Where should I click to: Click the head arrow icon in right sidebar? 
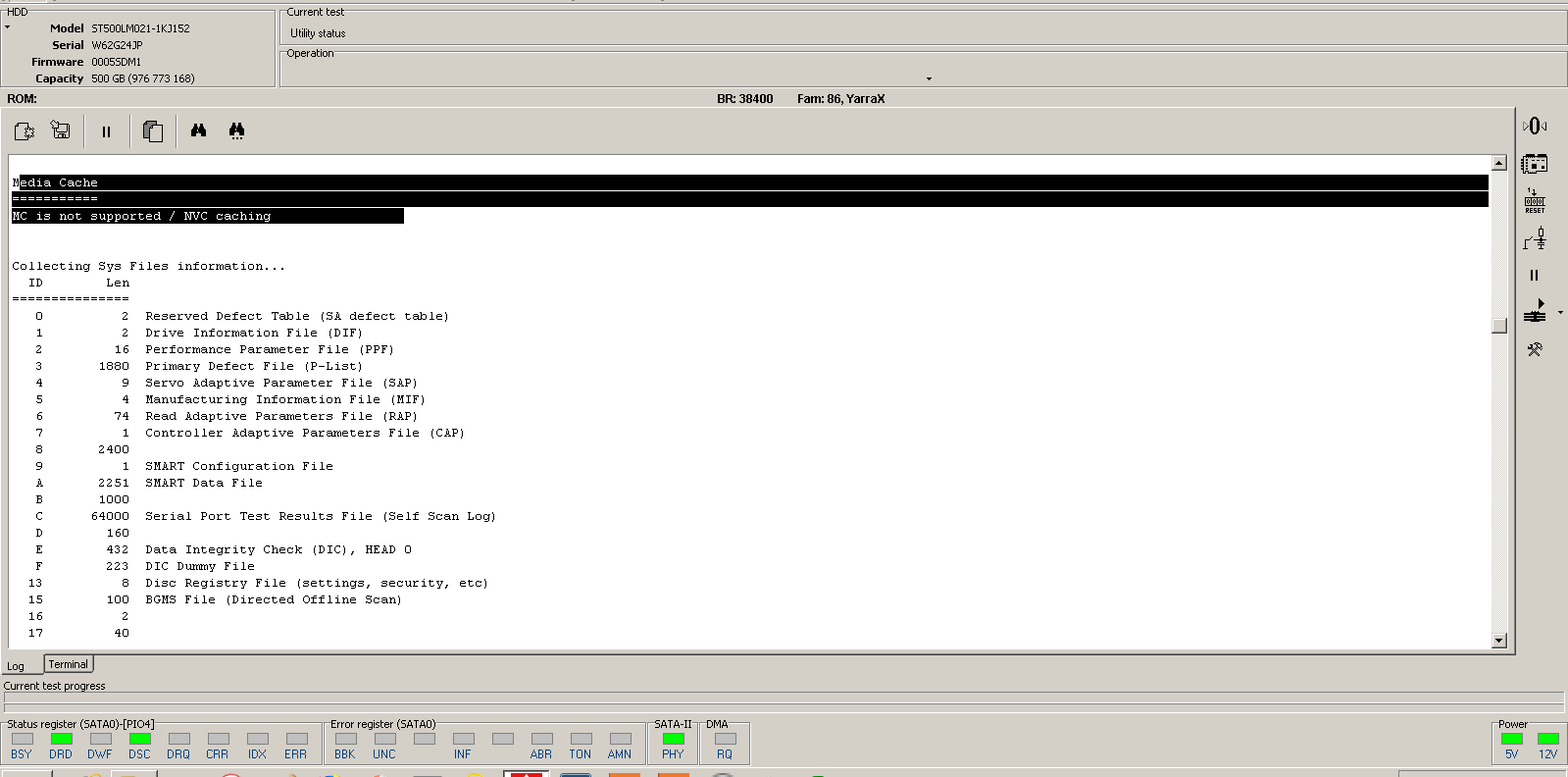coord(1535,312)
